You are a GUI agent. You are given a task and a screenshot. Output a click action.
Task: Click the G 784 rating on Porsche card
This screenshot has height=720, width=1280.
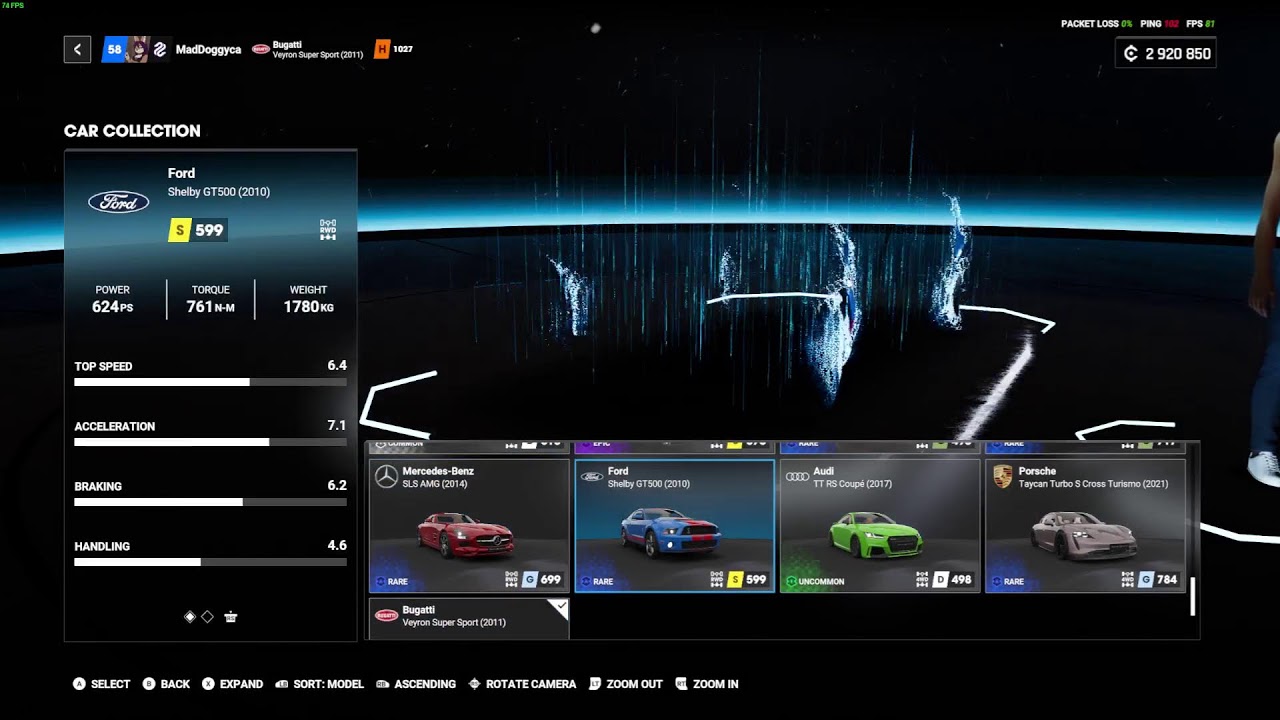click(1159, 579)
